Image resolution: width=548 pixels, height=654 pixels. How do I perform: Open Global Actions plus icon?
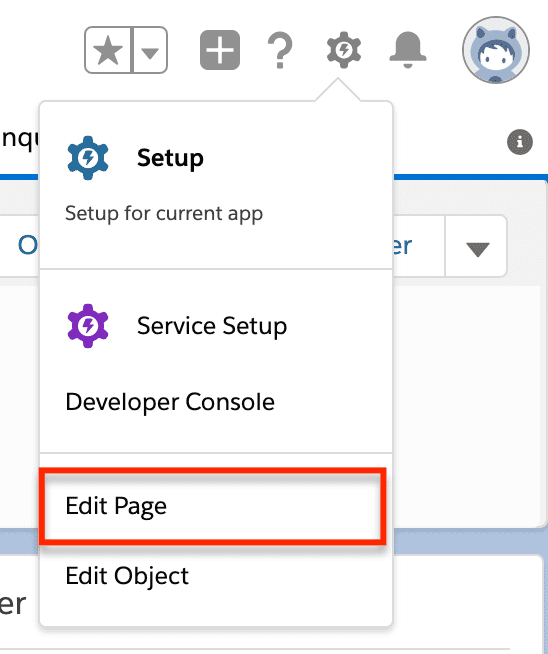coord(220,50)
